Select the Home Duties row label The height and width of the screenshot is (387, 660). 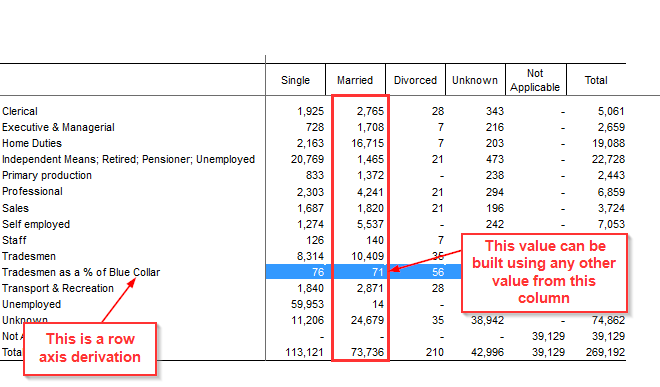[x=32, y=143]
